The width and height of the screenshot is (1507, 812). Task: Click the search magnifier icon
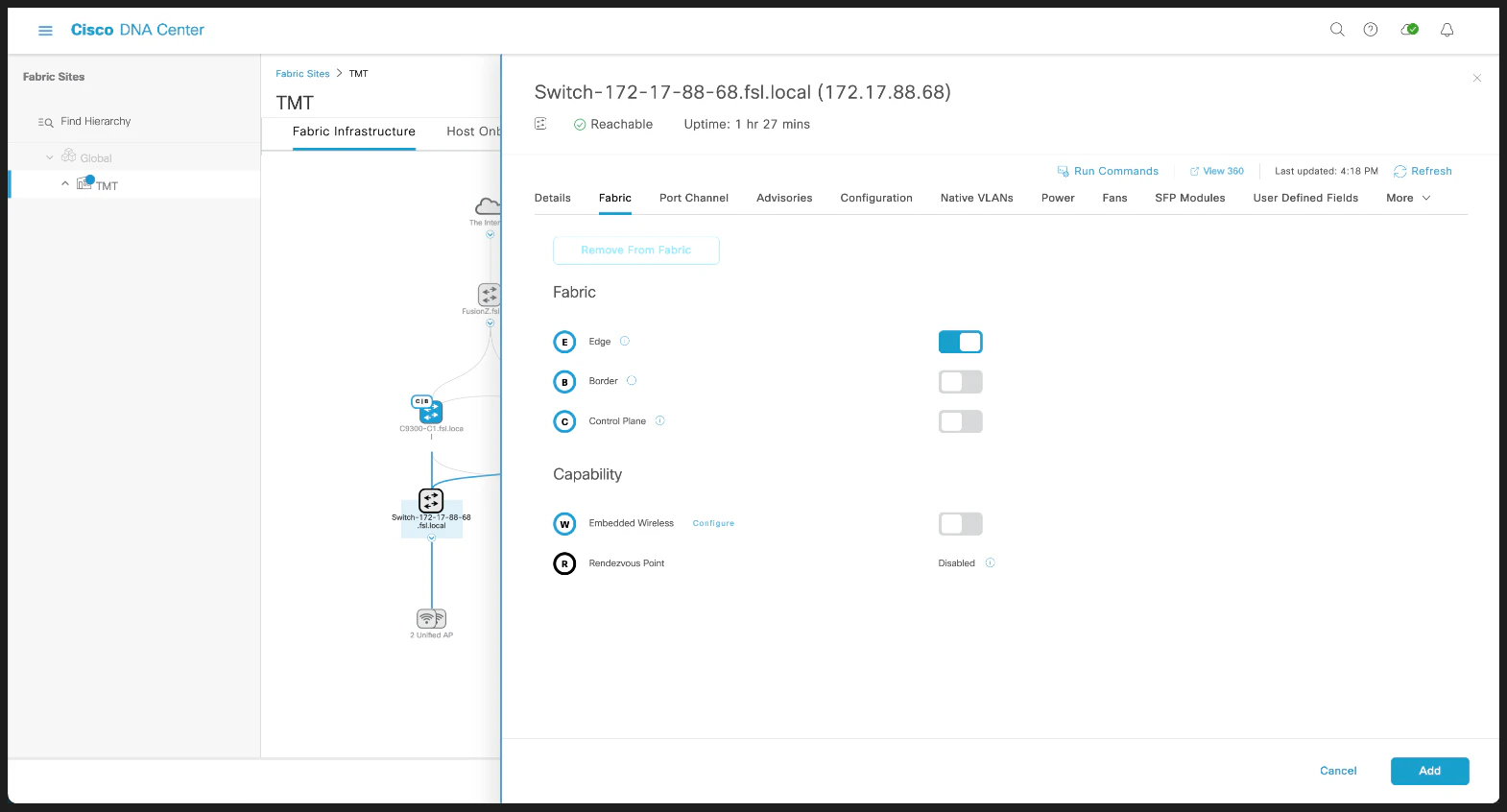[1337, 30]
